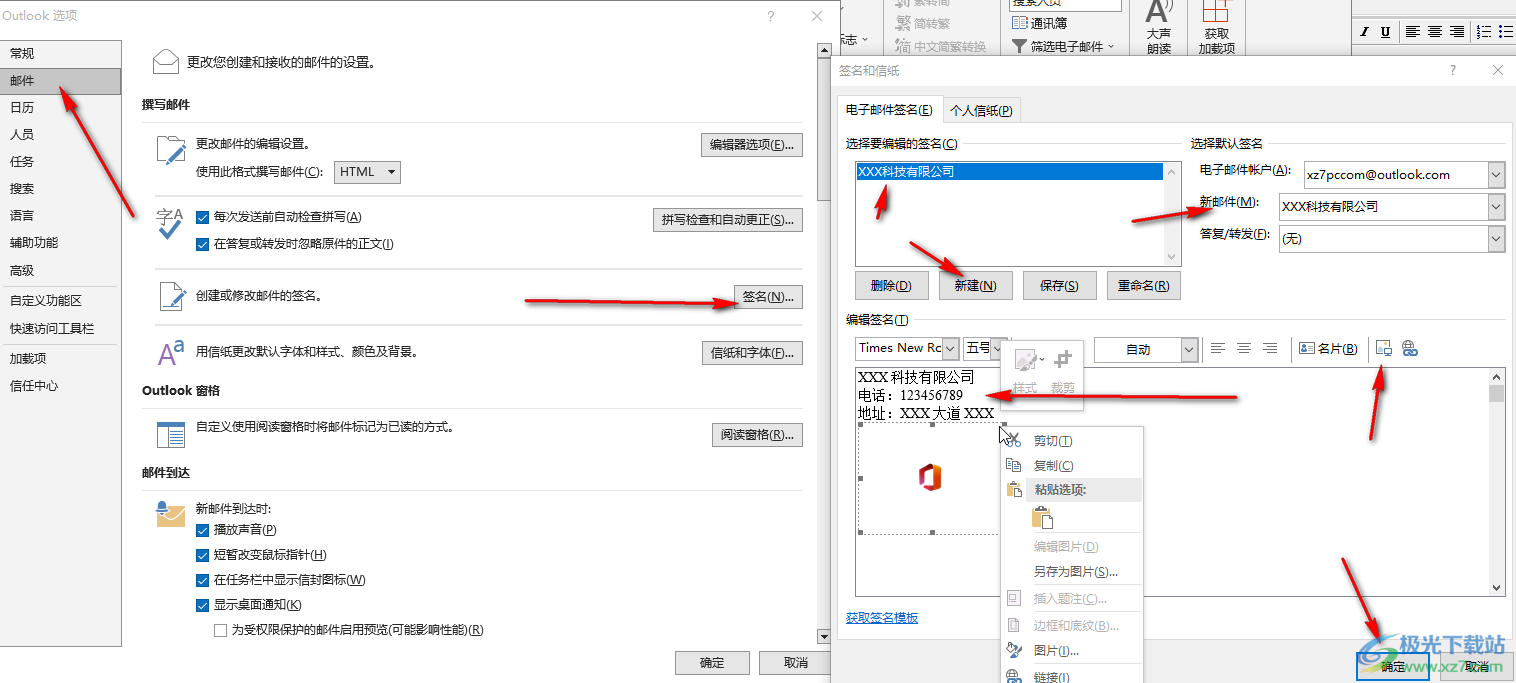
Task: Uncheck the 播放声音 checkbox
Action: pyautogui.click(x=203, y=530)
